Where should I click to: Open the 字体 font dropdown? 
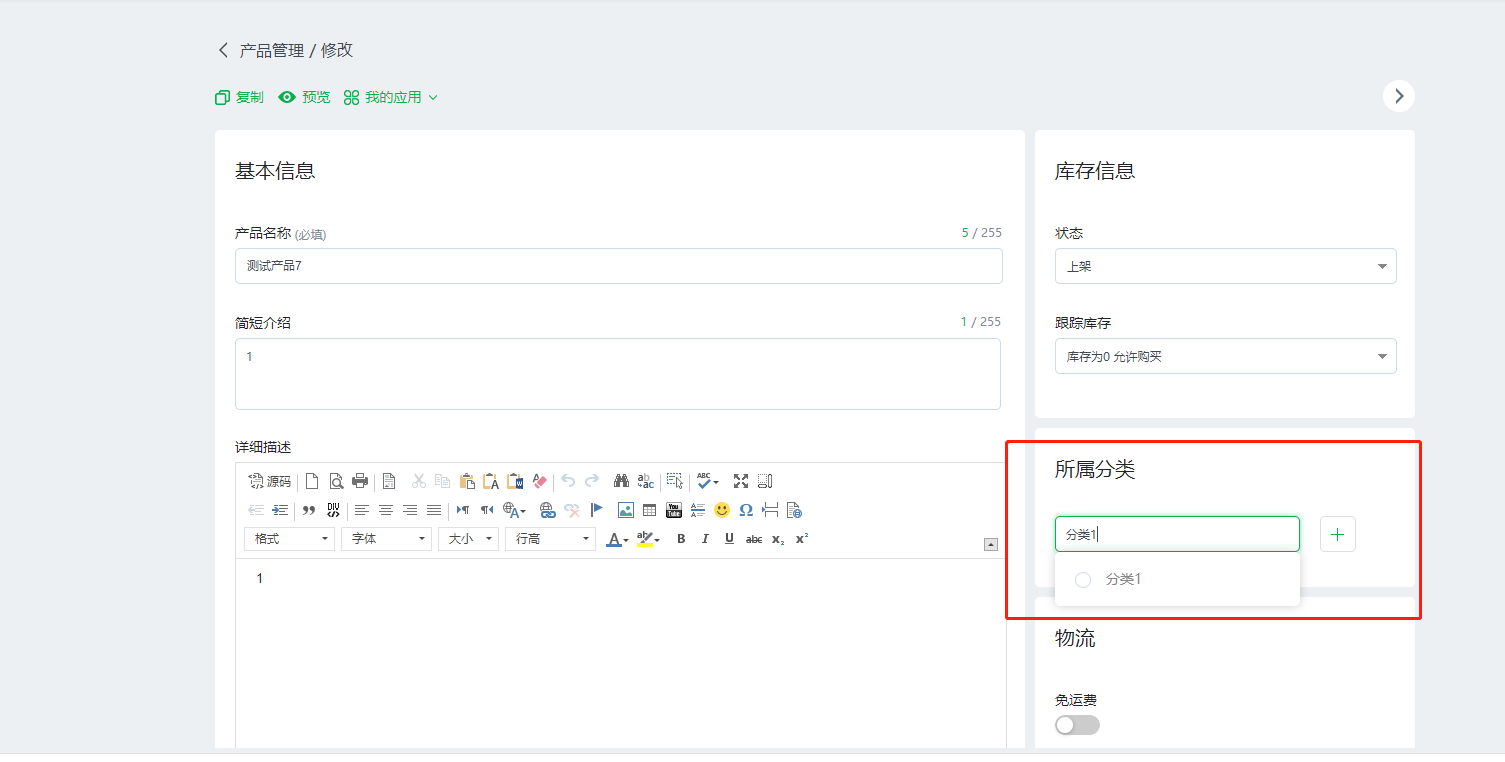(386, 539)
